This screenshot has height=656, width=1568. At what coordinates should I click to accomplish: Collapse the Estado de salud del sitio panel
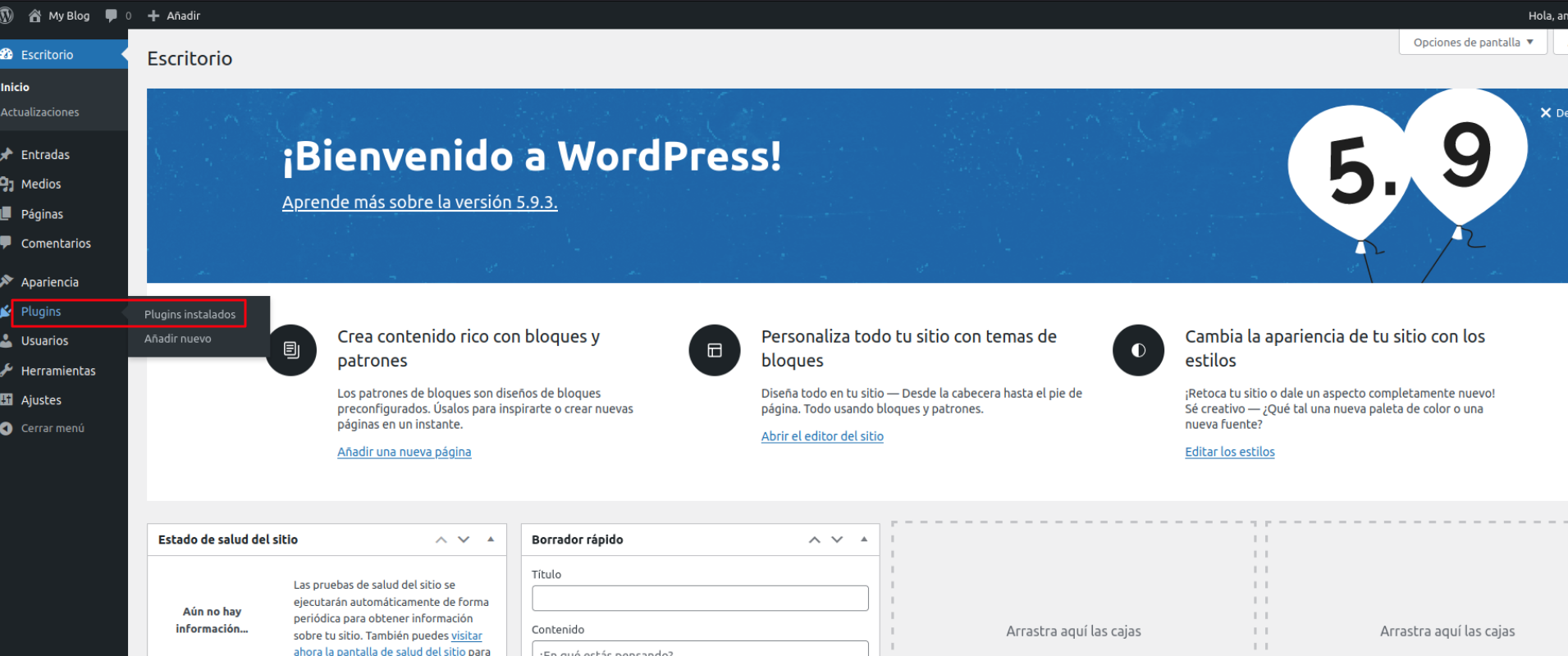click(x=491, y=540)
